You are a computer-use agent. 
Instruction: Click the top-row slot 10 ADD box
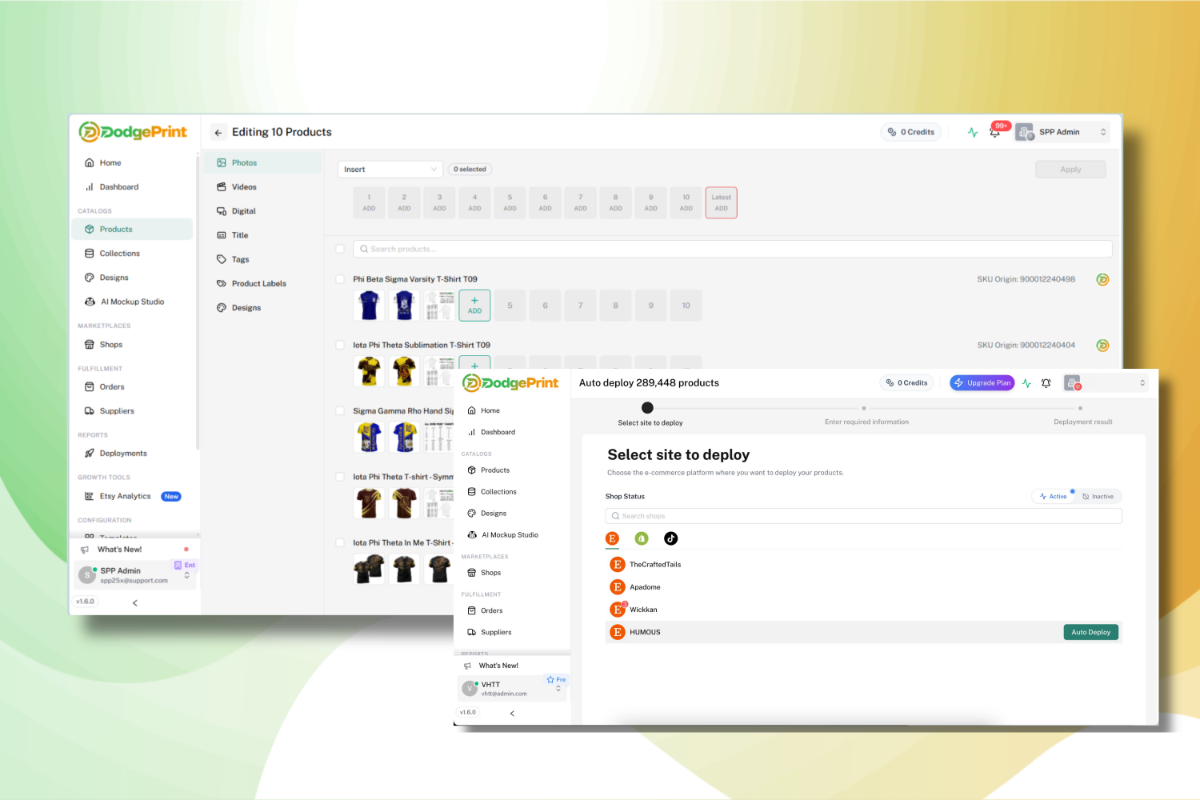[x=686, y=203]
